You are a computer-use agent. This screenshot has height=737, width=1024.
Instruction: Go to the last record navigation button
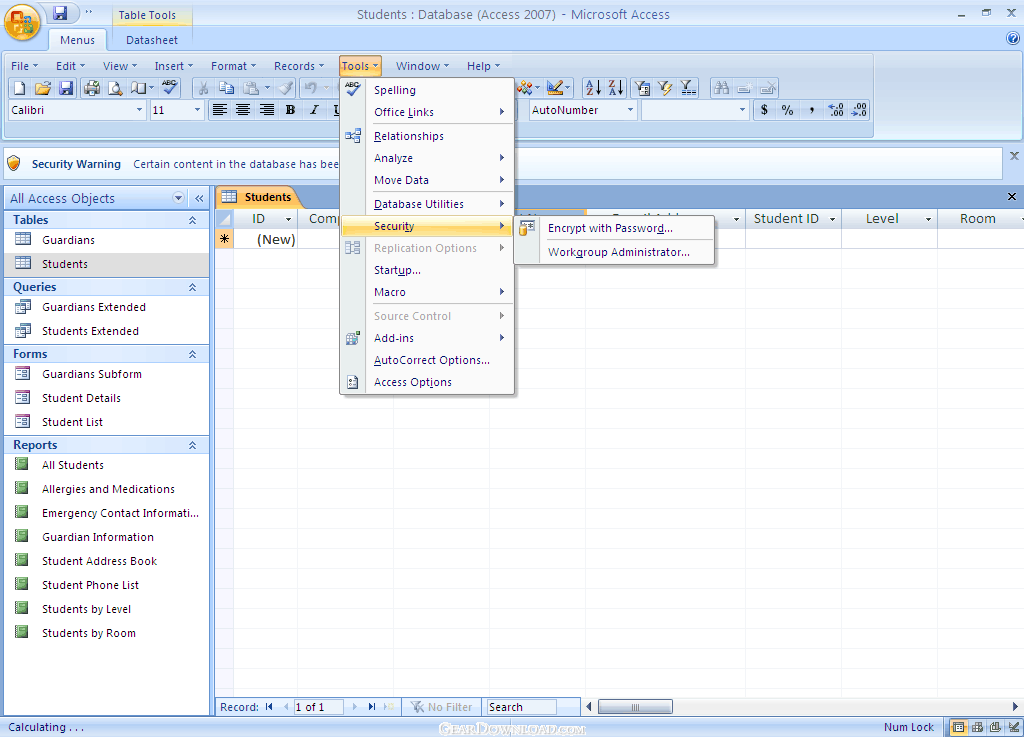pos(372,707)
